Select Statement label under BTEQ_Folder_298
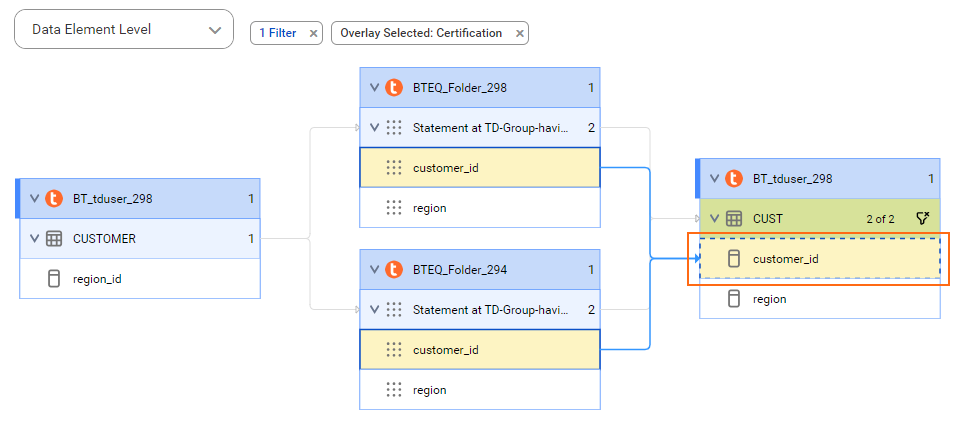This screenshot has width=962, height=425. point(491,128)
